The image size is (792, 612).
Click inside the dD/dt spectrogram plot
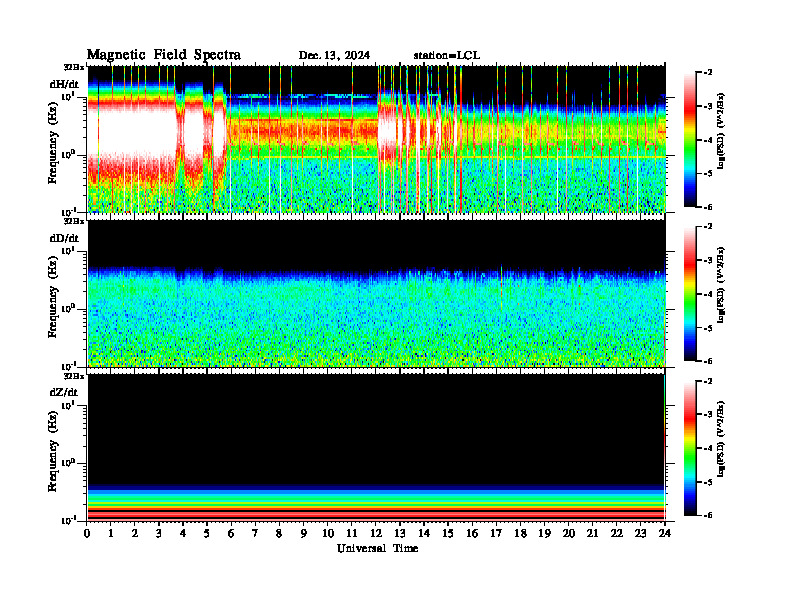(376, 293)
